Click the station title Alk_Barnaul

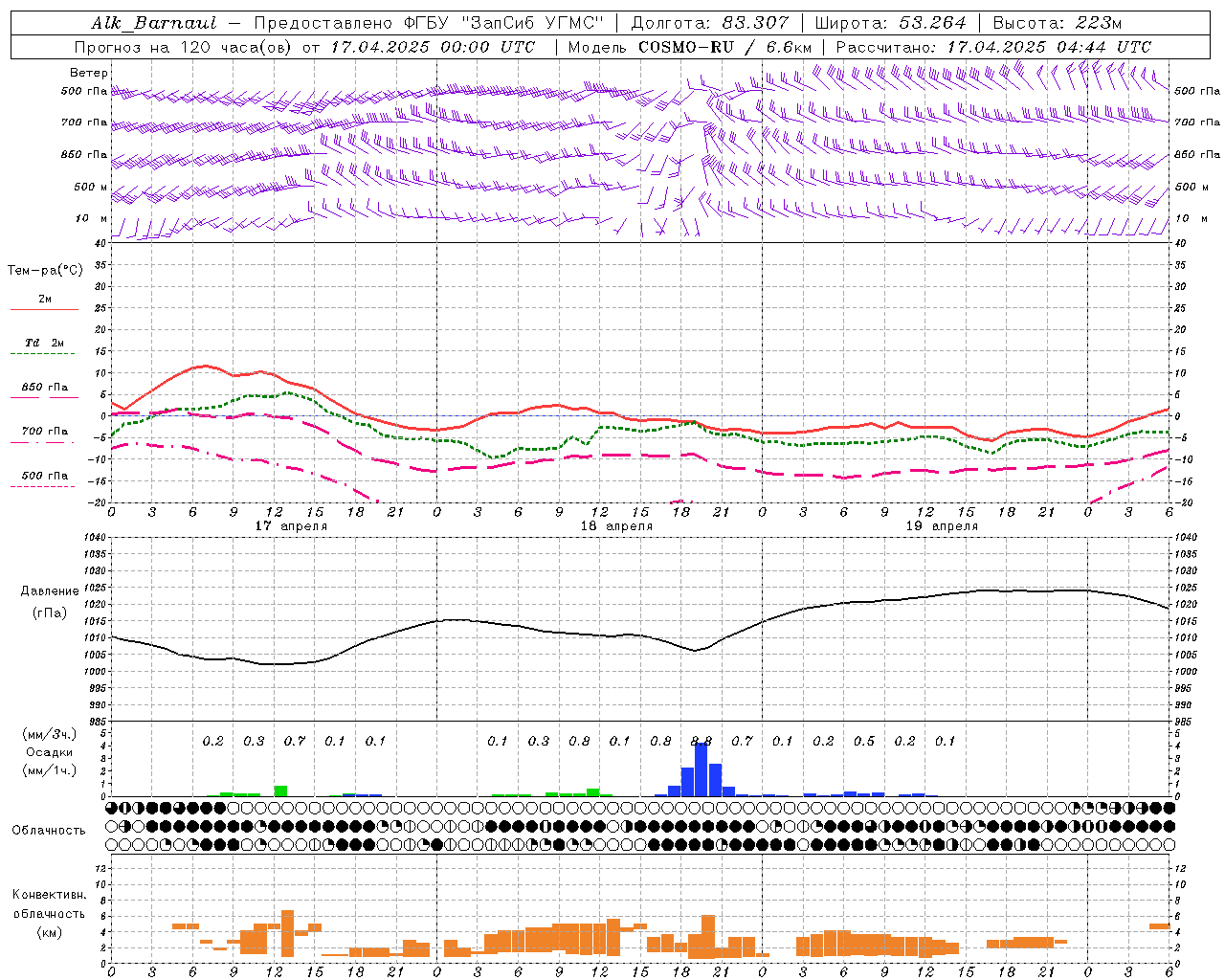(x=154, y=23)
